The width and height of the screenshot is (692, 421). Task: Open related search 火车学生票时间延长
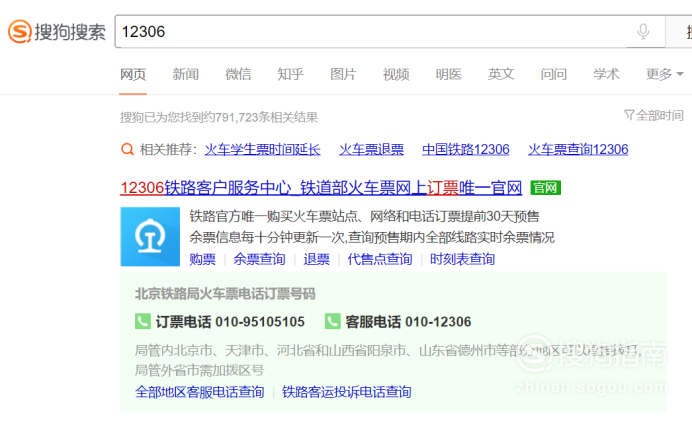point(263,150)
